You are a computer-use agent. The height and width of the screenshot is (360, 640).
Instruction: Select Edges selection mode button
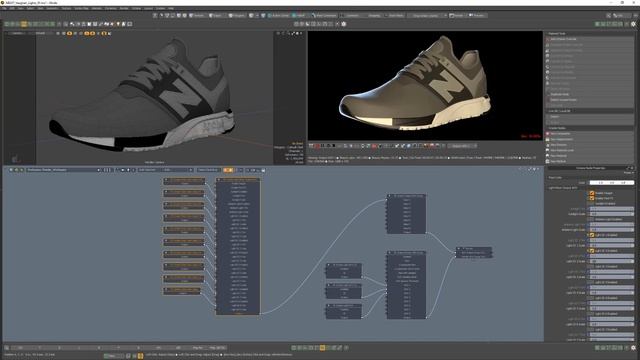[215, 16]
